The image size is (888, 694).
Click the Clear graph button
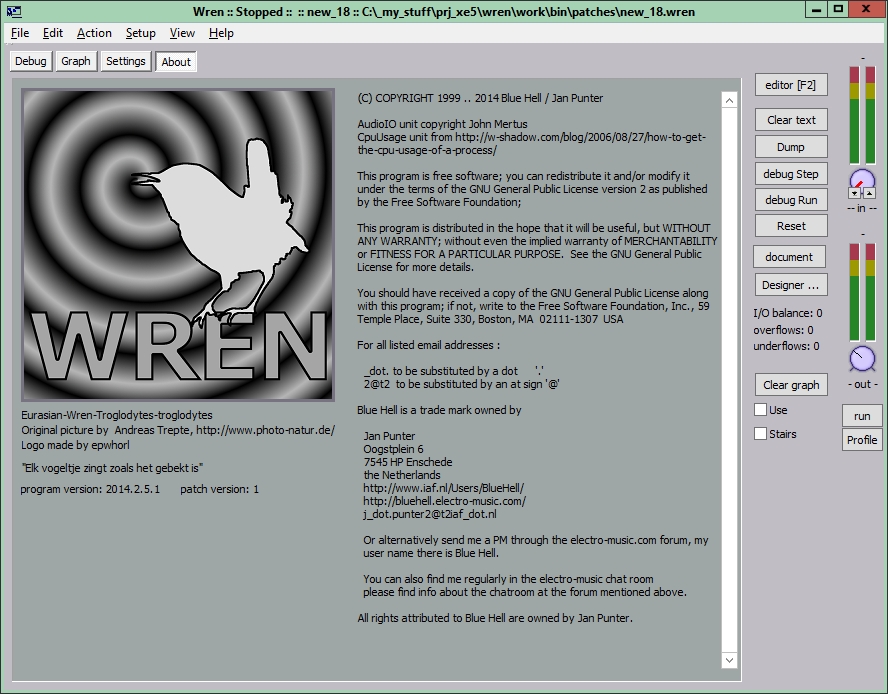point(791,385)
